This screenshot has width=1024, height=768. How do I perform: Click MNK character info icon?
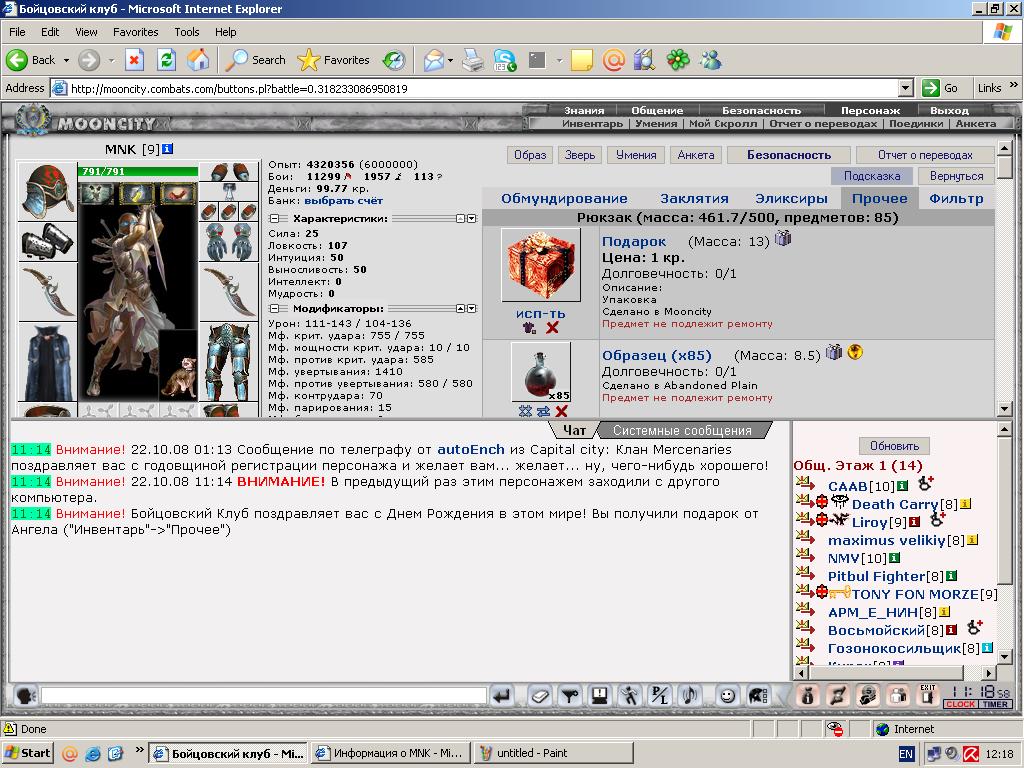(167, 149)
